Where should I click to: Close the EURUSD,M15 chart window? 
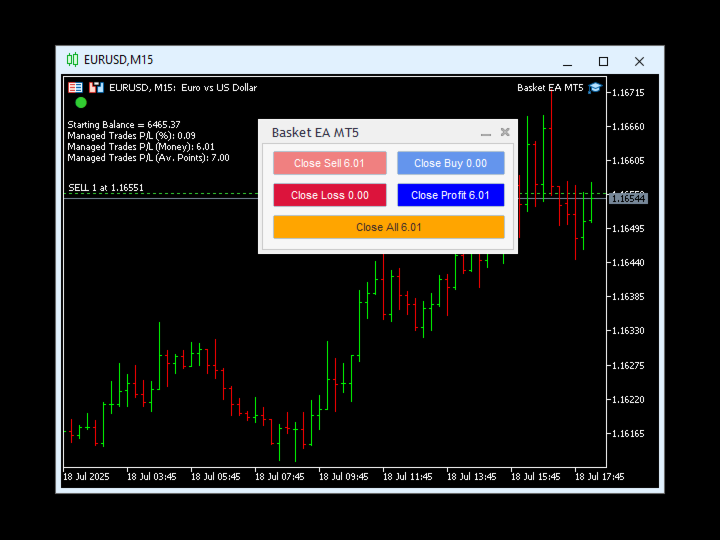click(x=639, y=62)
